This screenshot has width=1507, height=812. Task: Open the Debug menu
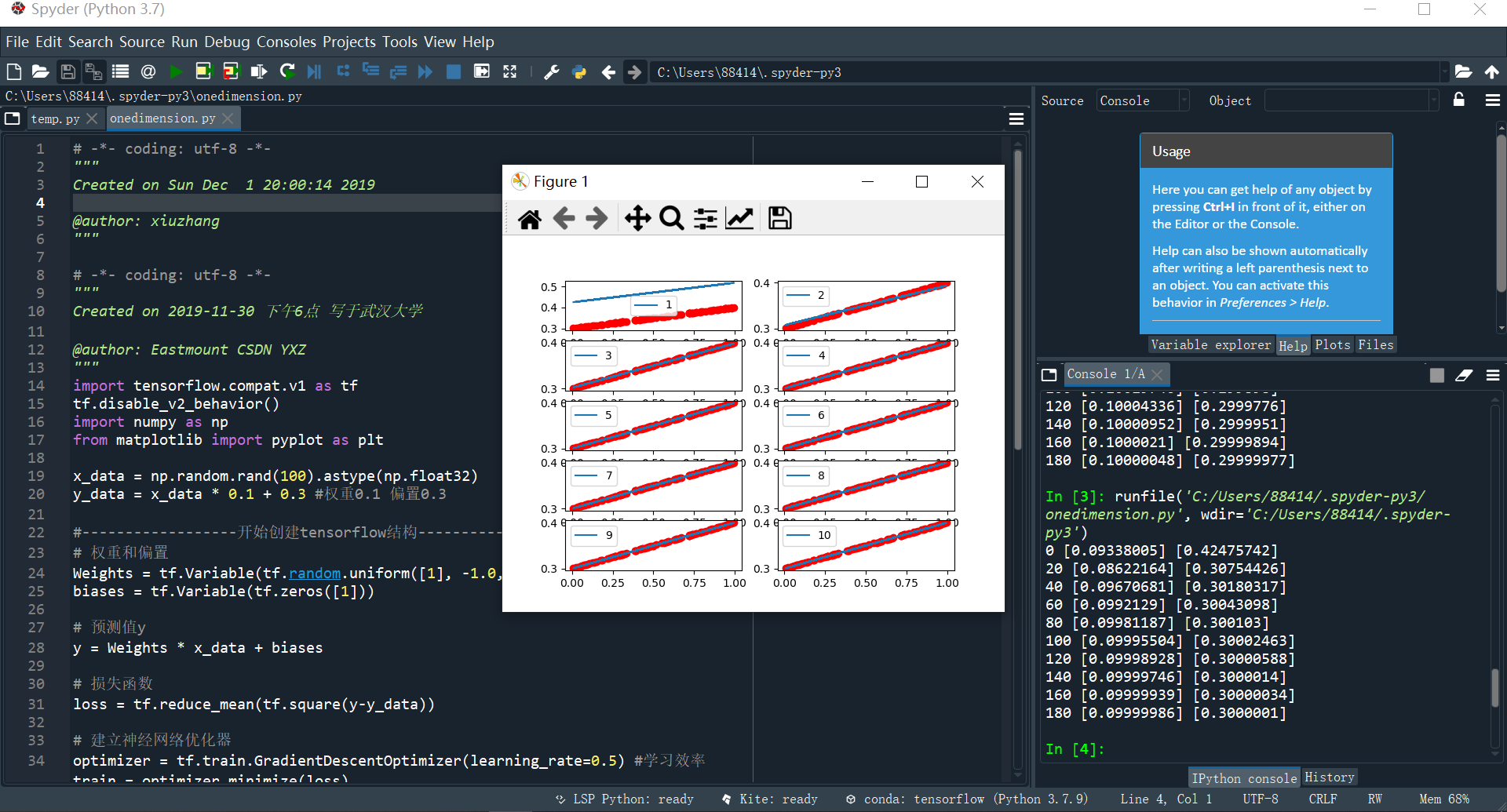(227, 42)
